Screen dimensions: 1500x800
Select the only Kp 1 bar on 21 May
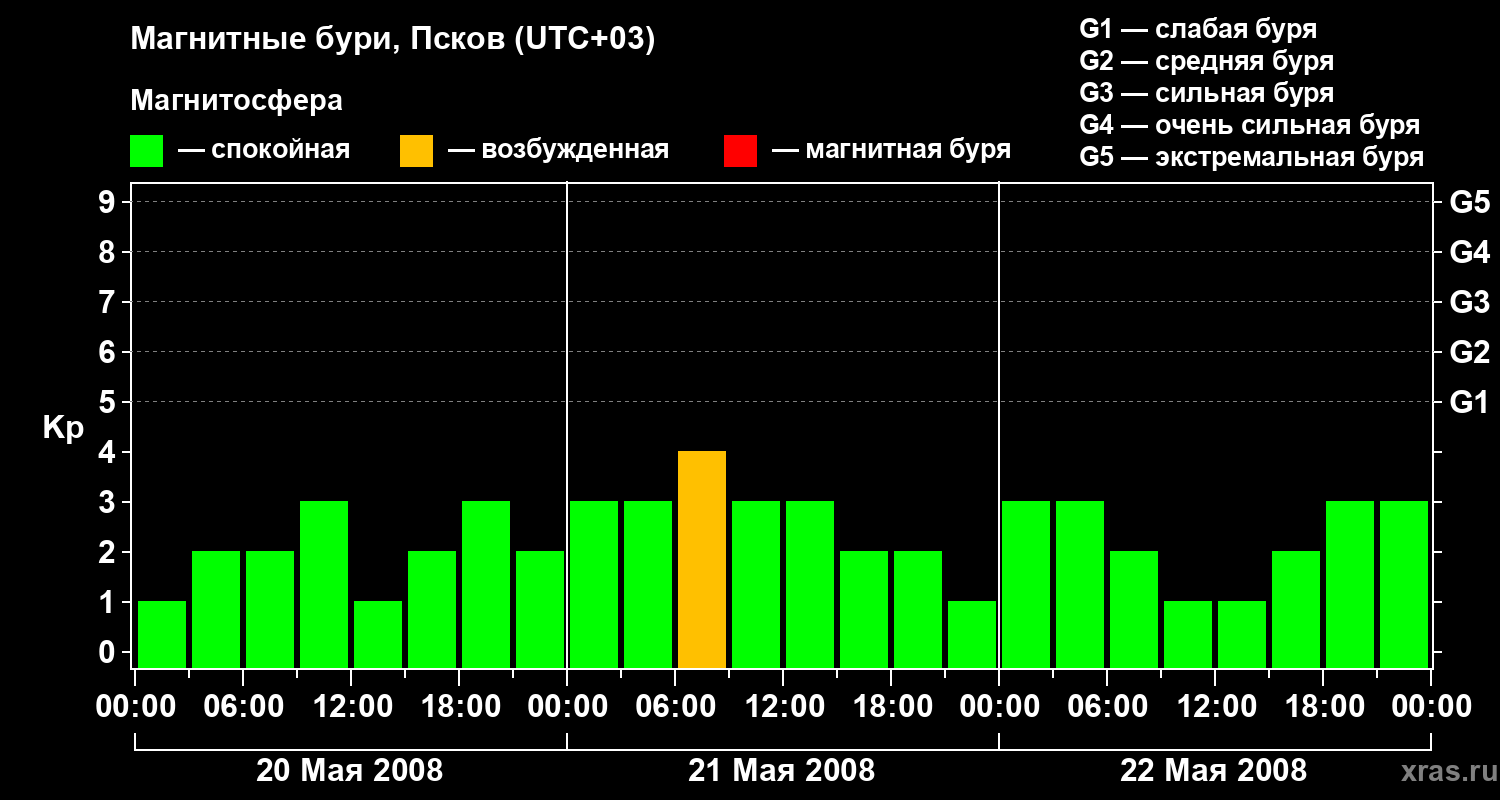click(x=972, y=634)
